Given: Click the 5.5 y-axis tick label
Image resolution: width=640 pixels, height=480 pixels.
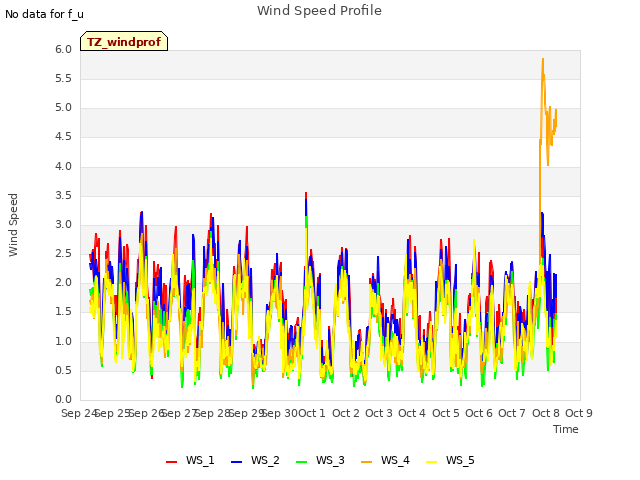Looking at the screenshot, I should pos(63,79).
